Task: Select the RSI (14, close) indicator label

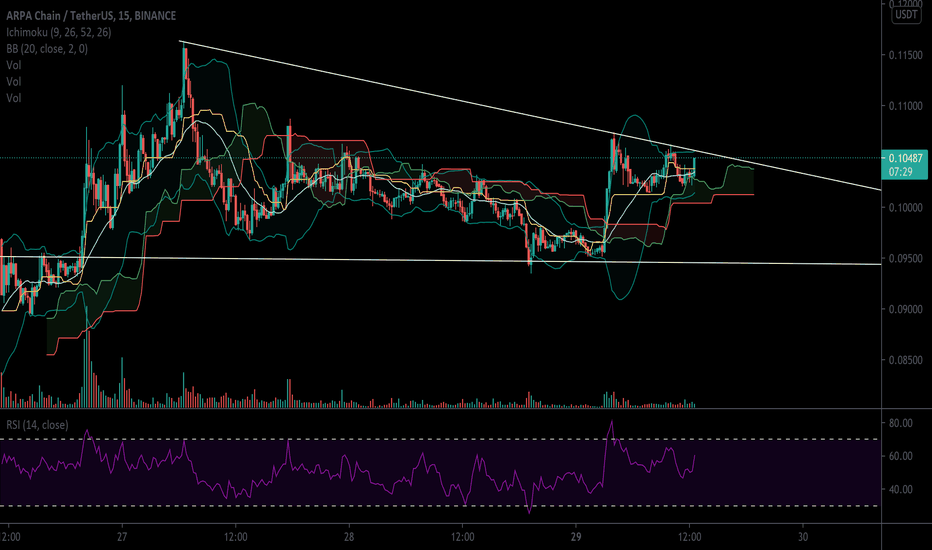Action: pos(37,425)
